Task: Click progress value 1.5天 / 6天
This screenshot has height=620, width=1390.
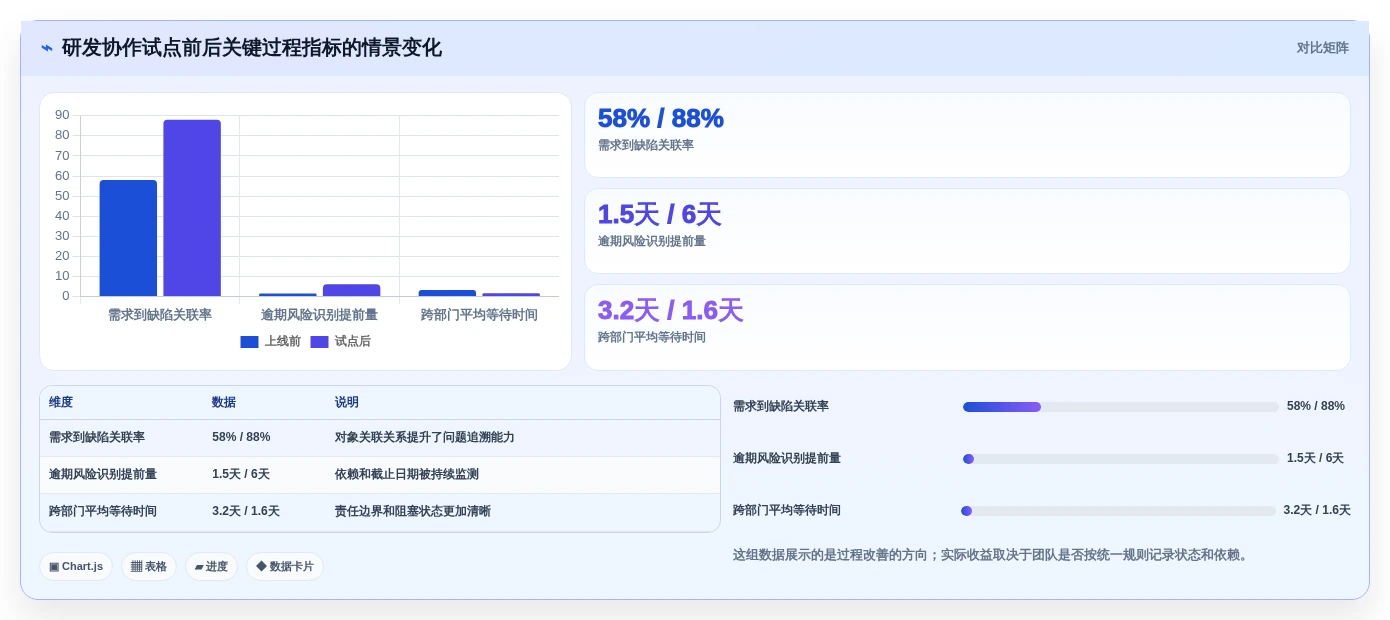Action: [x=1315, y=458]
